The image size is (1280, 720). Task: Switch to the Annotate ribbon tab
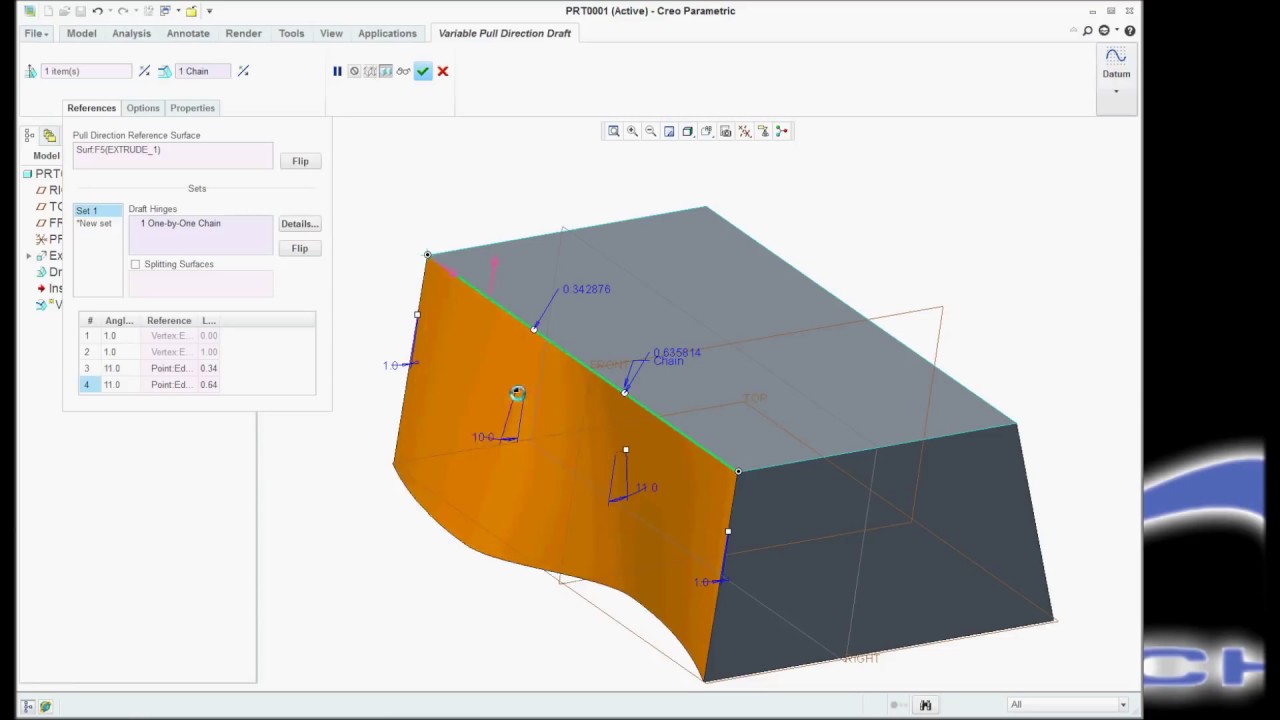coord(188,33)
